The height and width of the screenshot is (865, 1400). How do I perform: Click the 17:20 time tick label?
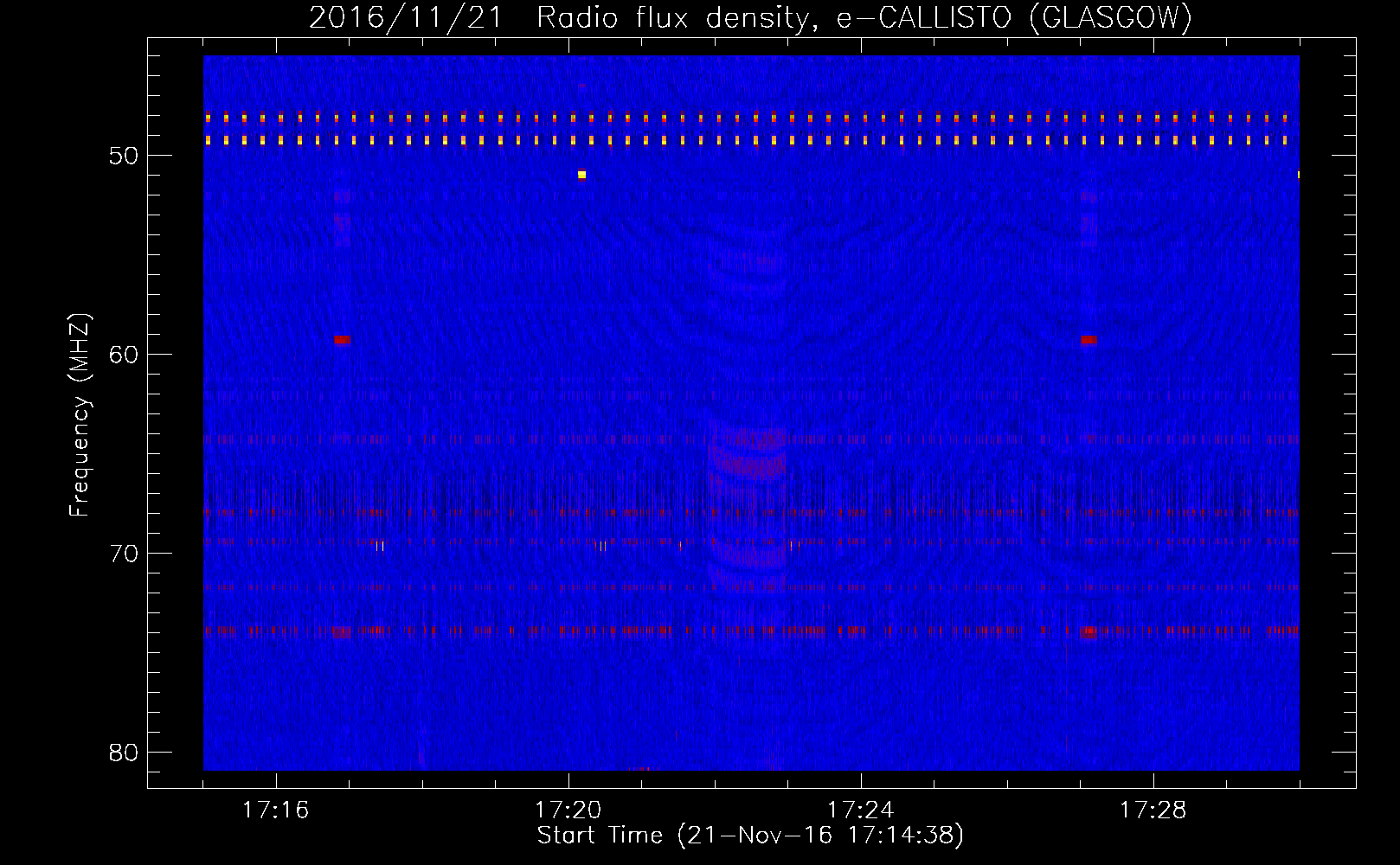568,811
